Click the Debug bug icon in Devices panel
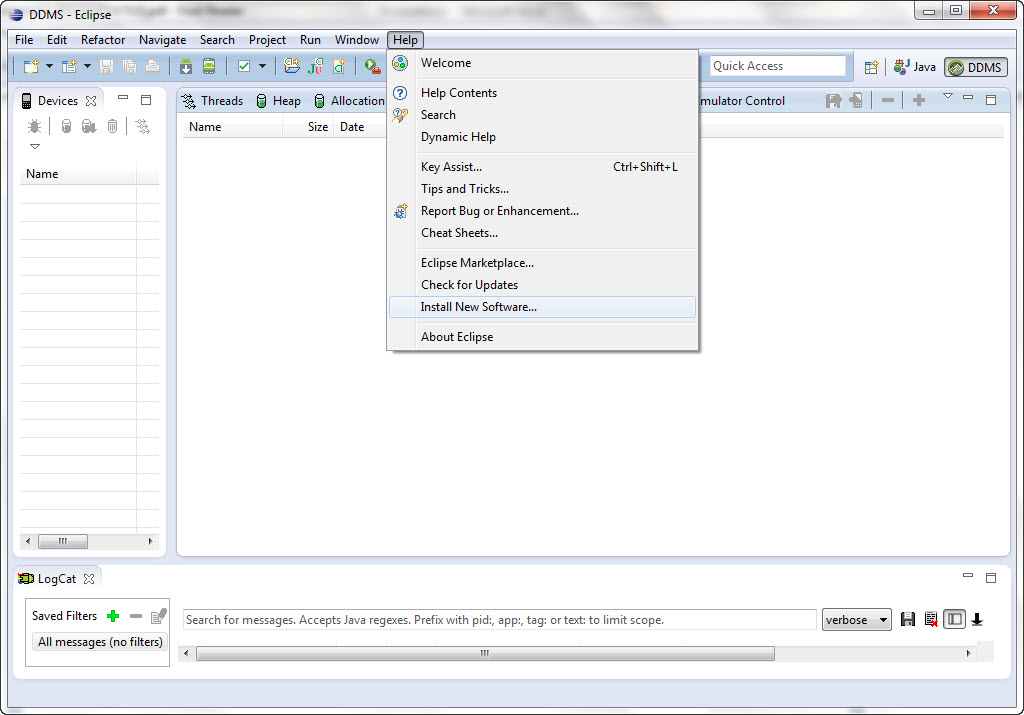 pyautogui.click(x=34, y=126)
